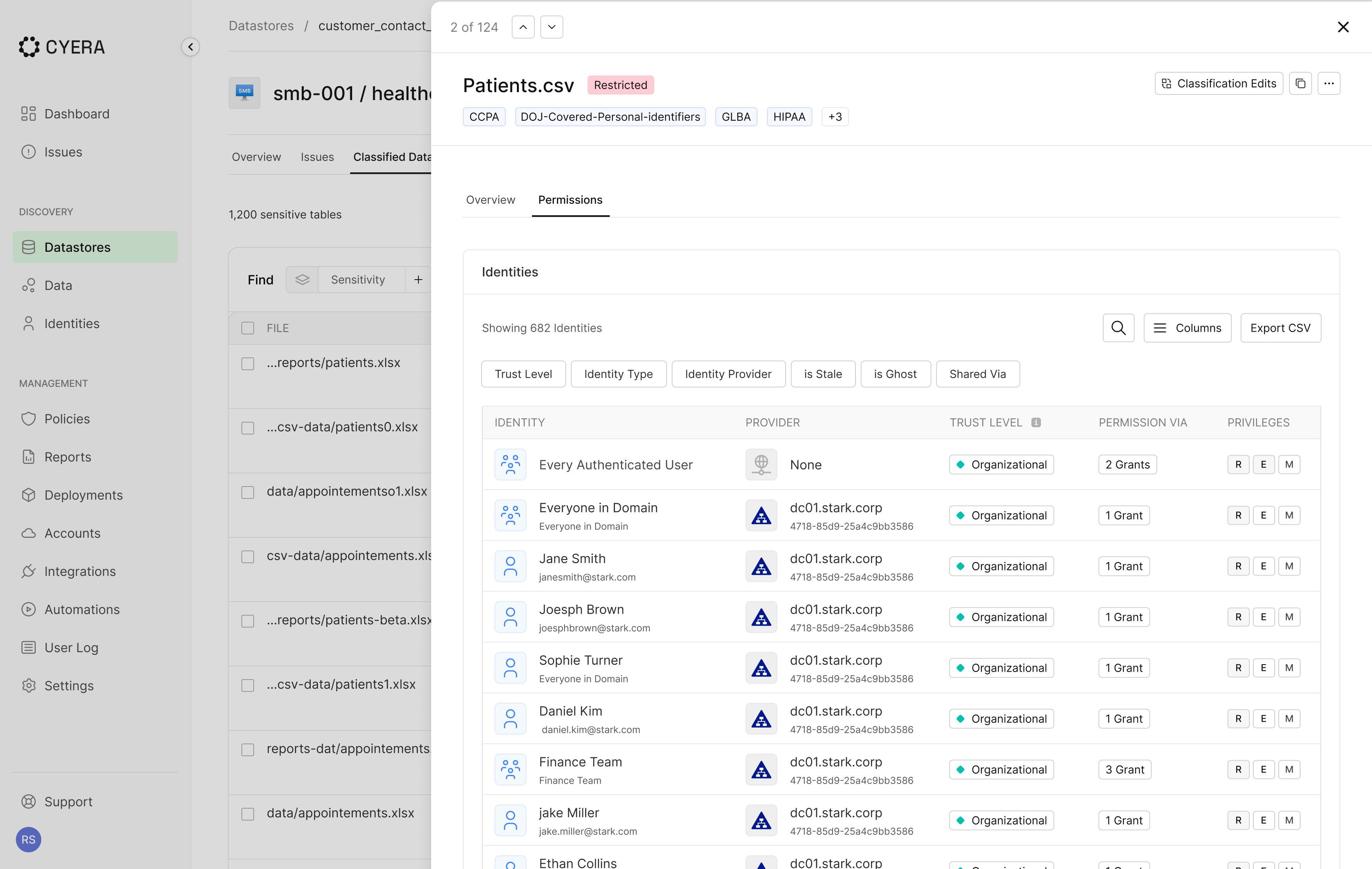Image resolution: width=1372 pixels, height=869 pixels.
Task: Open the Reports section
Action: pos(68,456)
